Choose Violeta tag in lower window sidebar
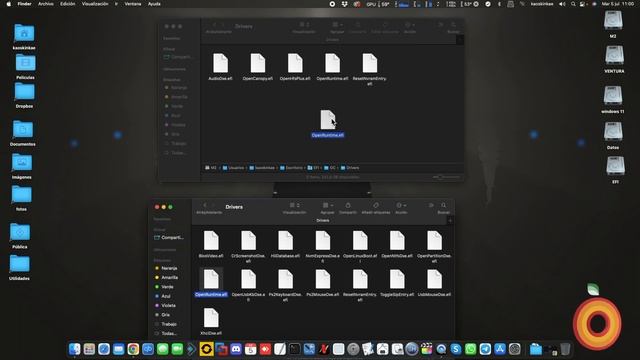 click(x=165, y=305)
